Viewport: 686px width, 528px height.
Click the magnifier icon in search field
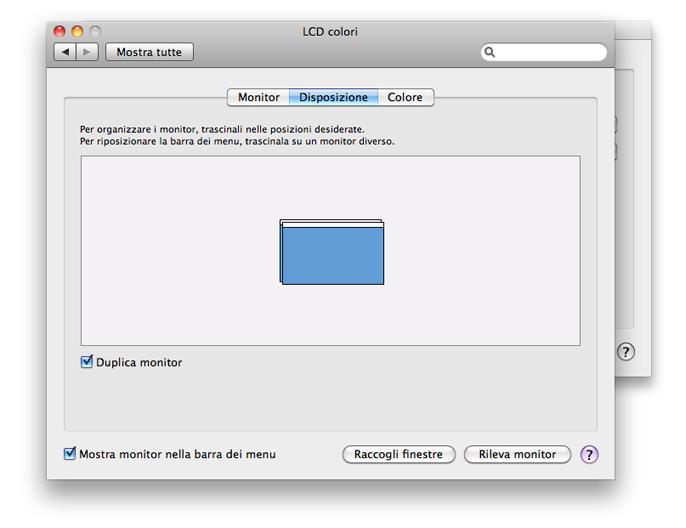click(x=490, y=52)
